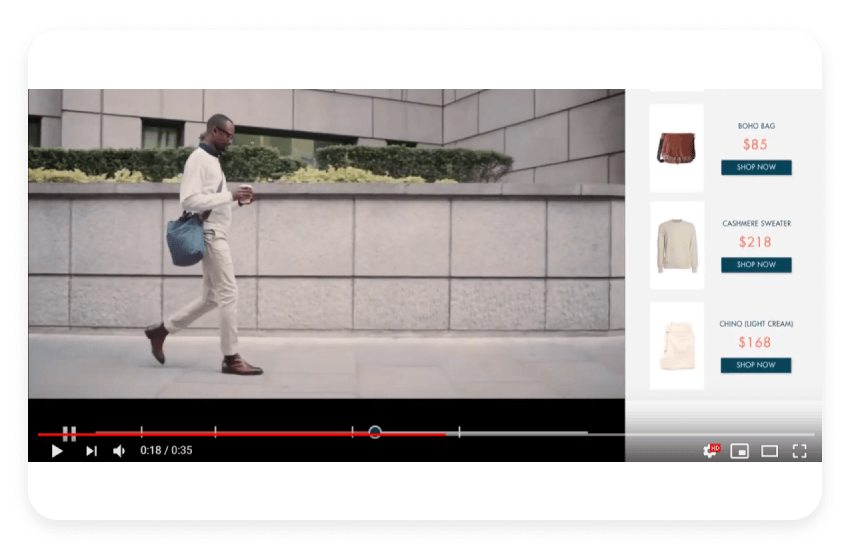
Task: Open the HD settings gear
Action: [x=711, y=450]
